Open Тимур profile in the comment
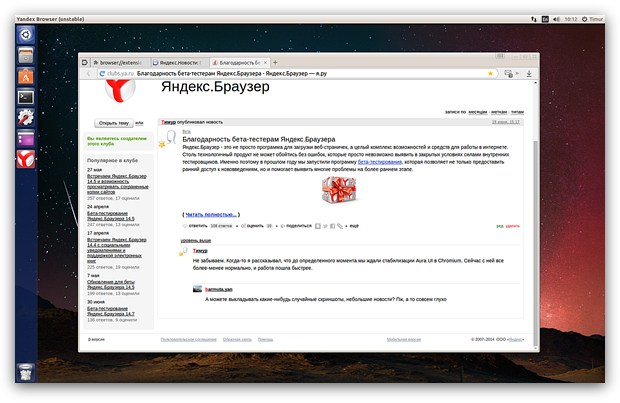620x403 pixels. point(200,251)
